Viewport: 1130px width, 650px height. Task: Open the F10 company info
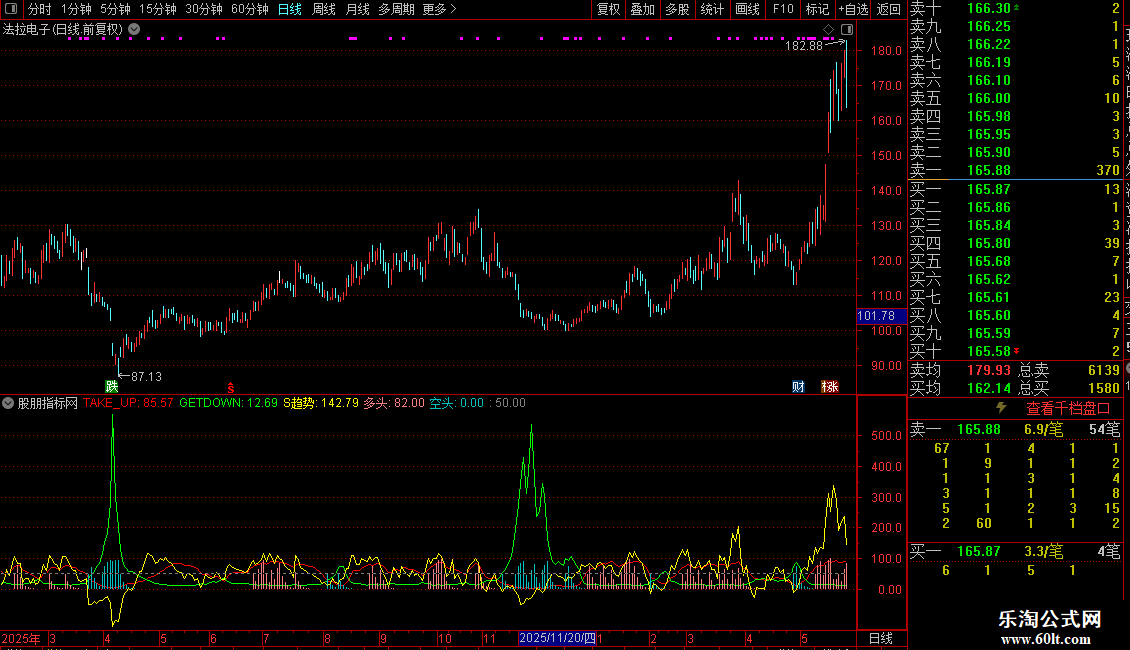783,9
